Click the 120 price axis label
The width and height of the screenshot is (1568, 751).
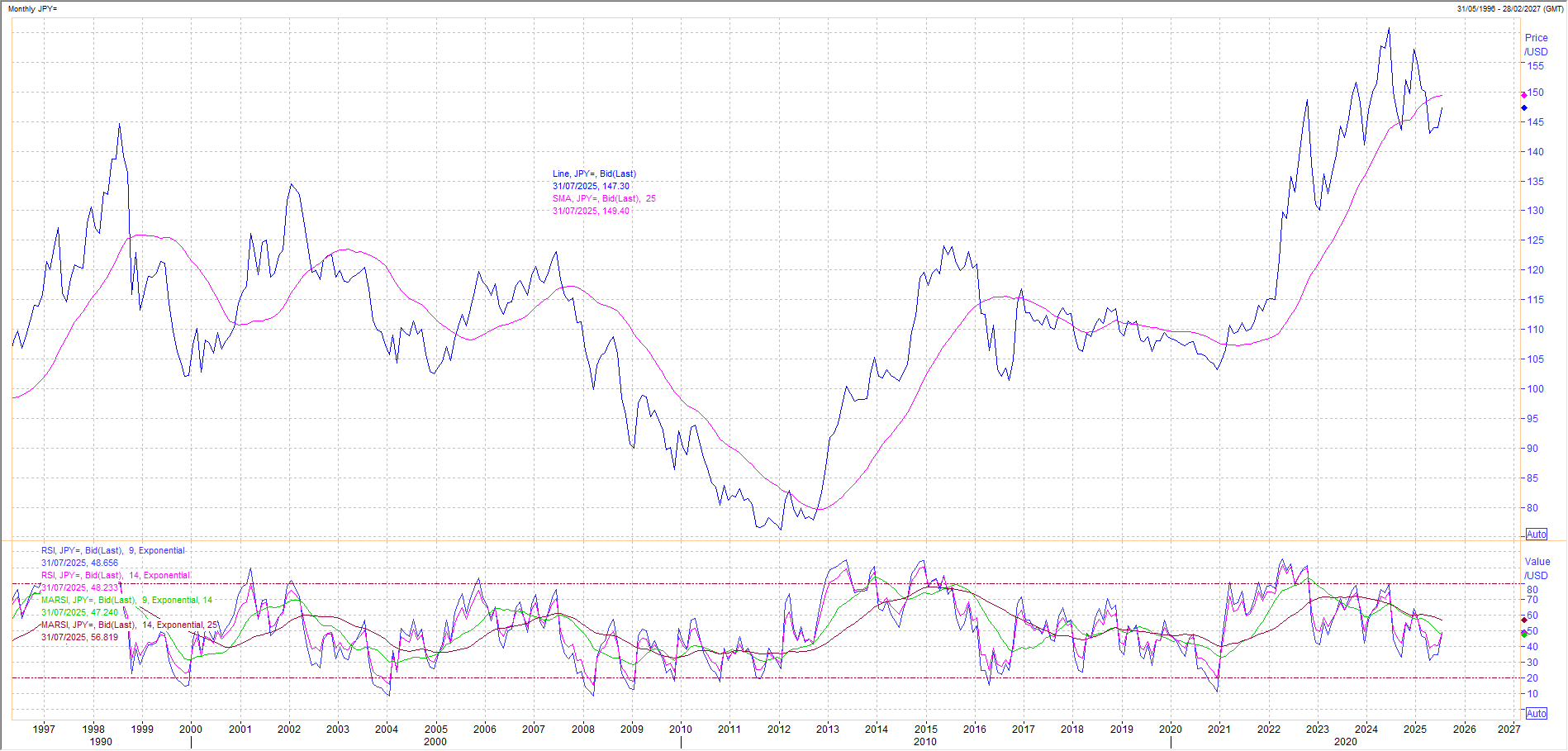pyautogui.click(x=1535, y=270)
